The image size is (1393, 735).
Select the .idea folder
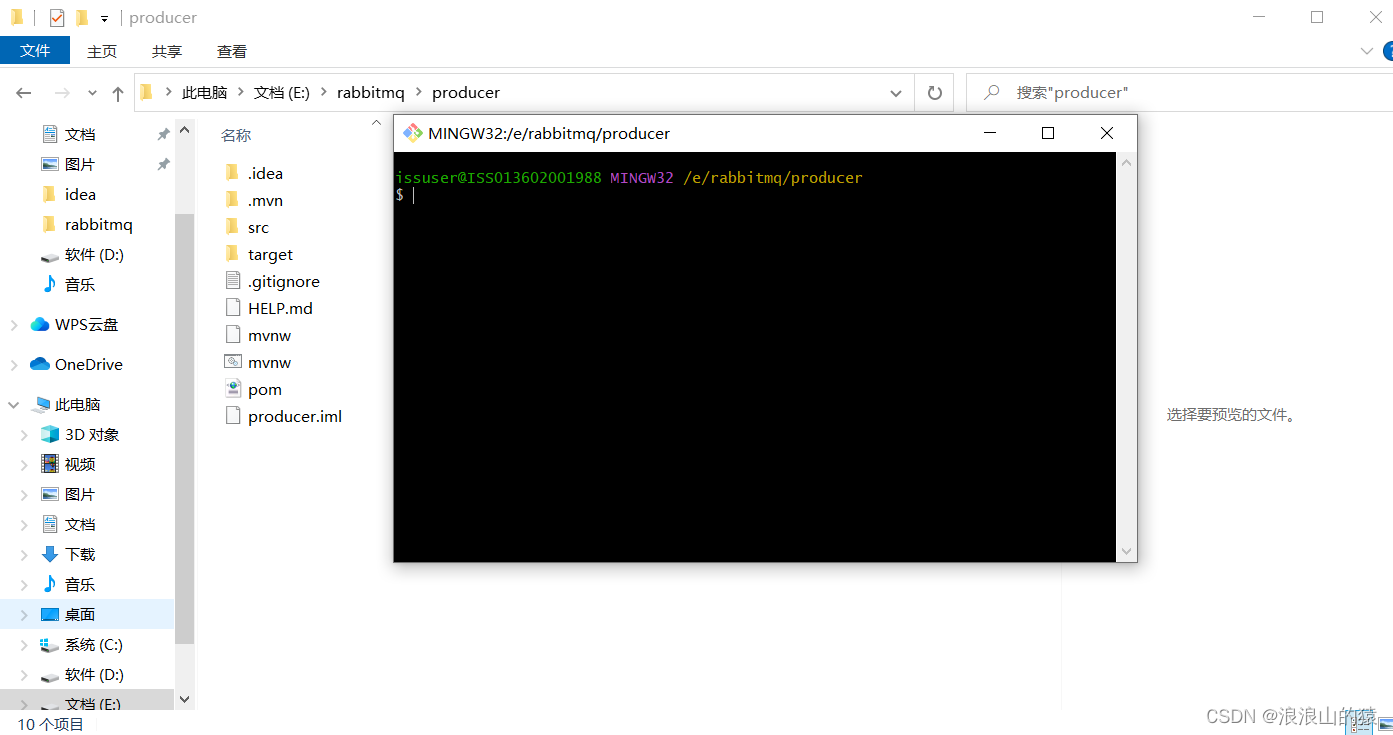pyautogui.click(x=265, y=173)
